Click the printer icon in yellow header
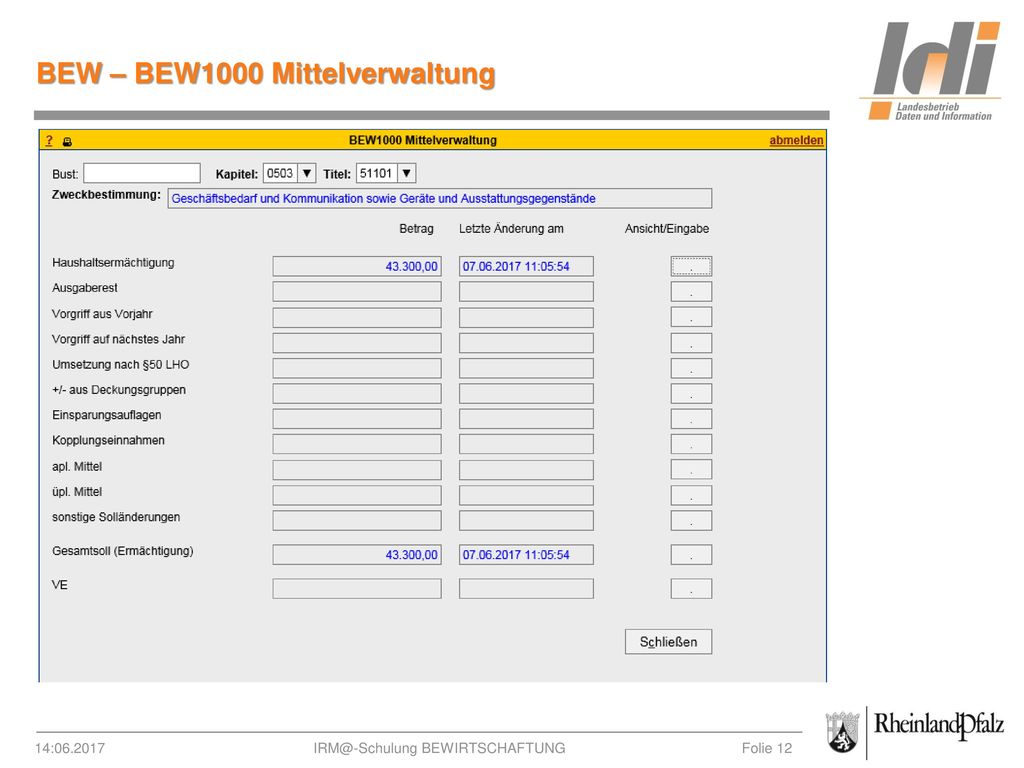The height and width of the screenshot is (768, 1024). pos(67,141)
